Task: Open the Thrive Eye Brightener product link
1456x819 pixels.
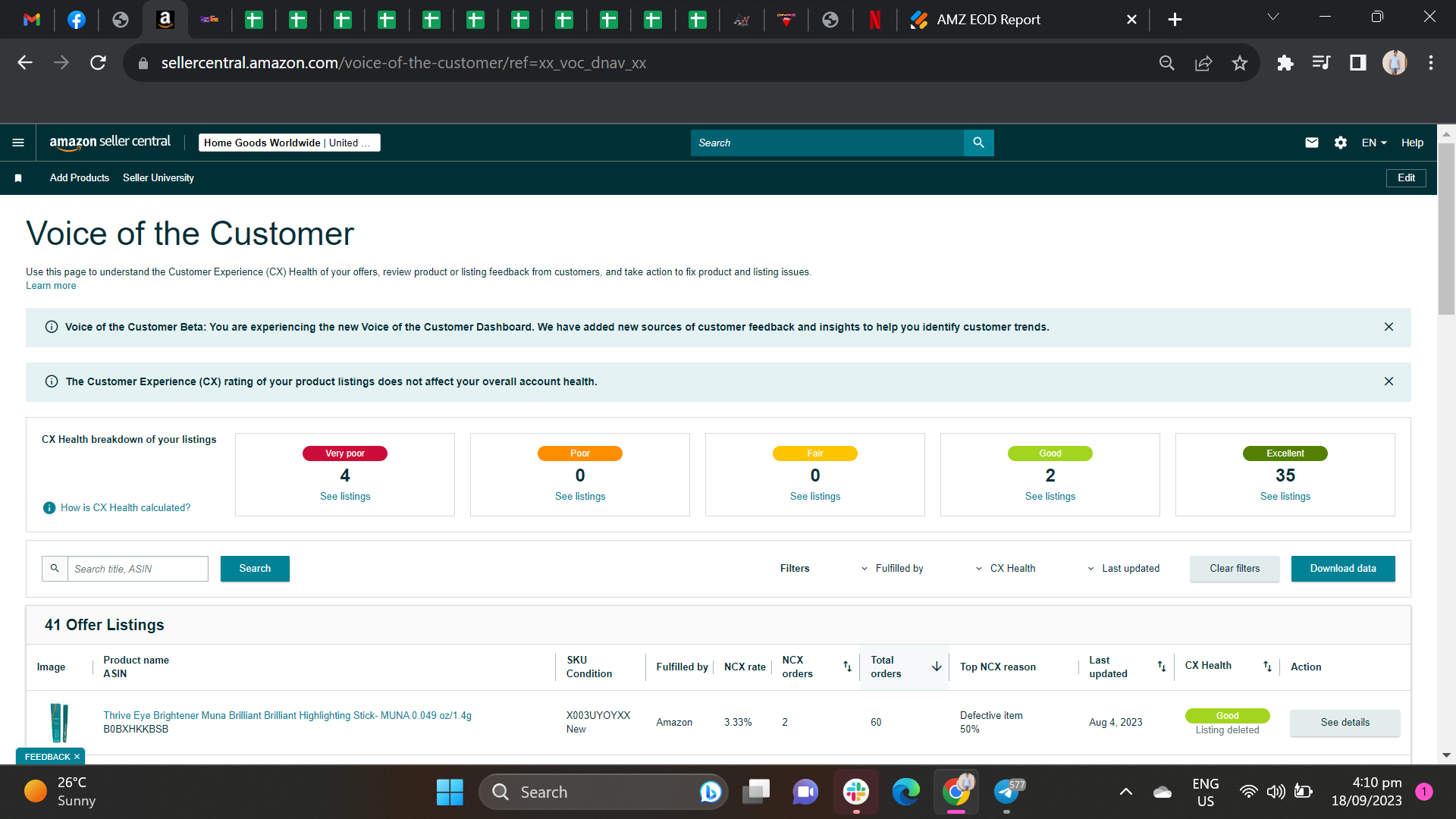Action: pos(287,716)
